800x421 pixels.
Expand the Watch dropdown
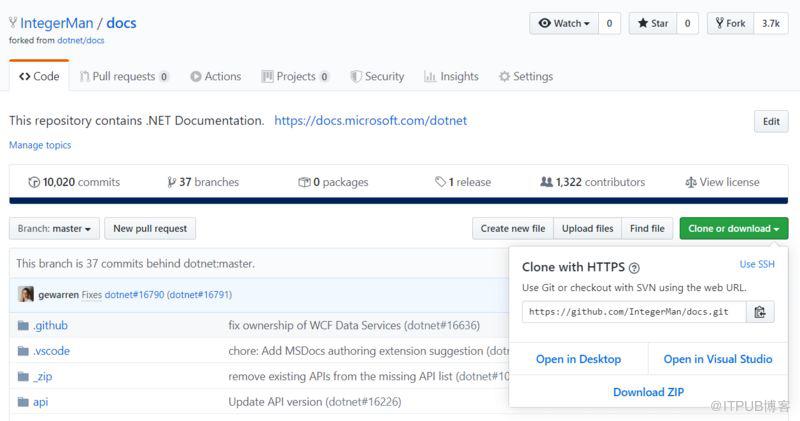564,23
